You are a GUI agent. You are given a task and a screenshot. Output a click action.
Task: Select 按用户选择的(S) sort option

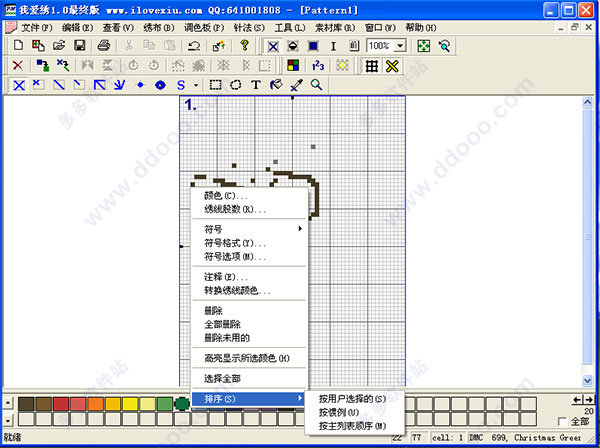pyautogui.click(x=354, y=399)
